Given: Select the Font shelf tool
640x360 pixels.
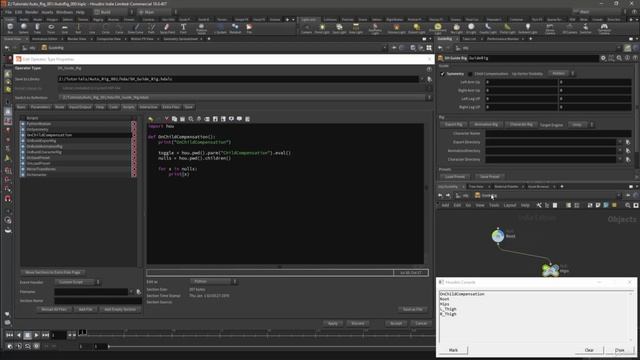Looking at the screenshot, I should [183, 28].
